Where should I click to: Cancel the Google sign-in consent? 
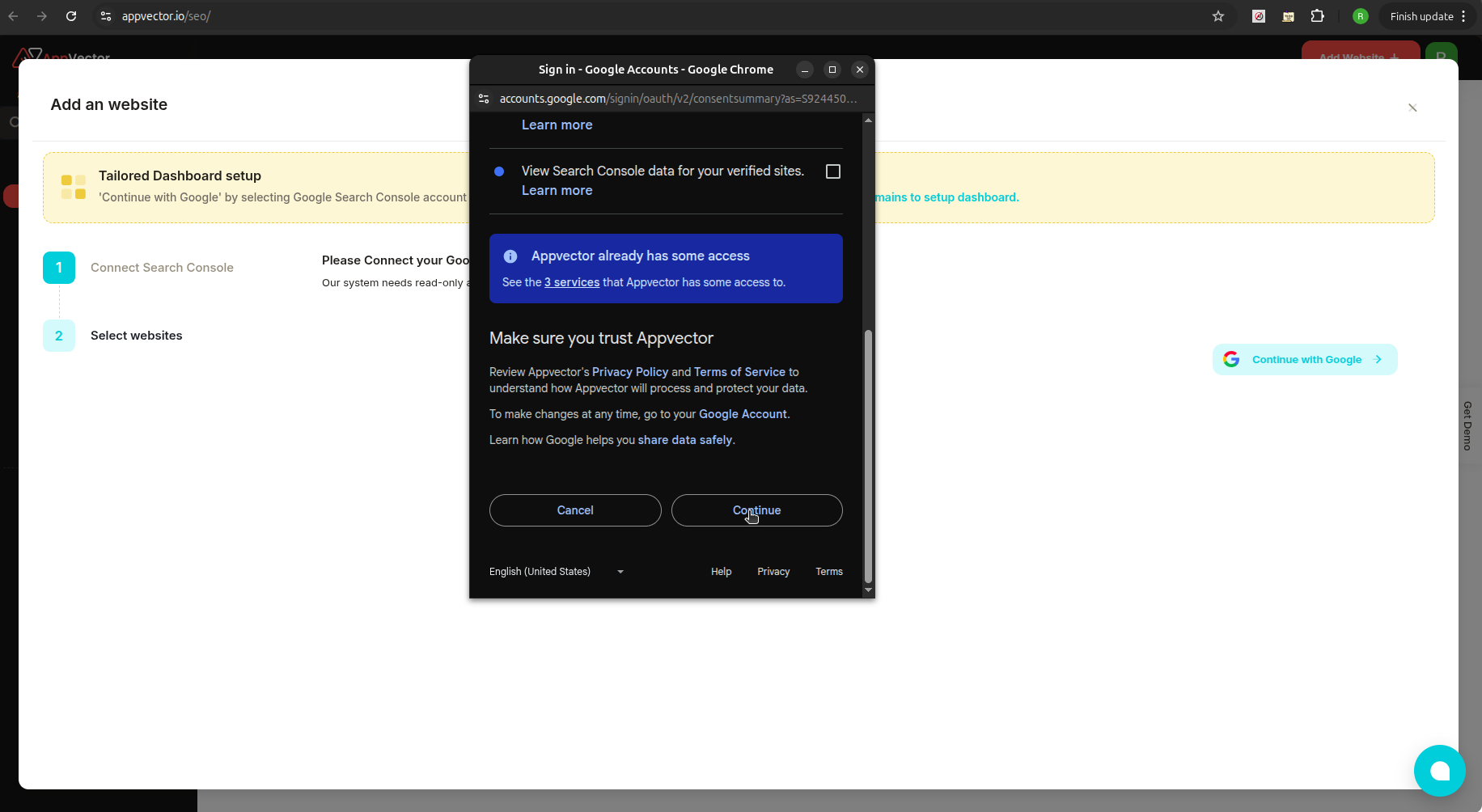point(574,510)
